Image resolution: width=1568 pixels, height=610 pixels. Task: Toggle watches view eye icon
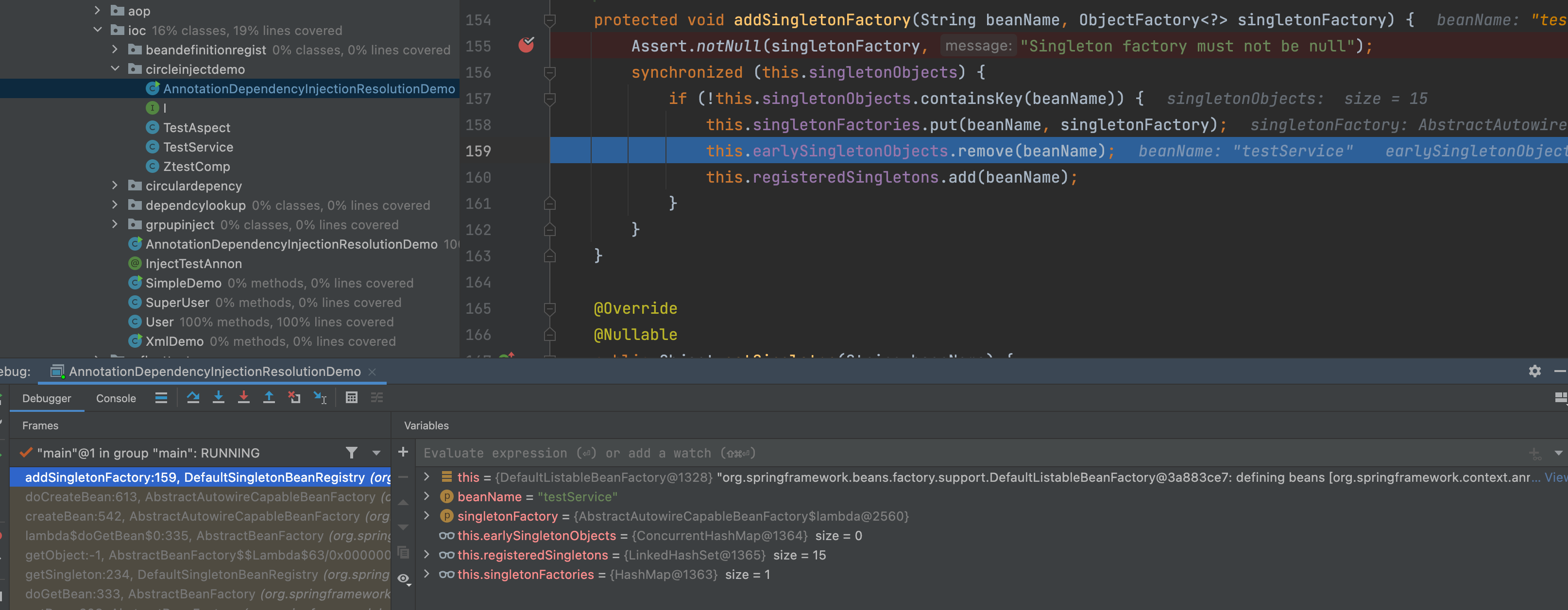403,578
